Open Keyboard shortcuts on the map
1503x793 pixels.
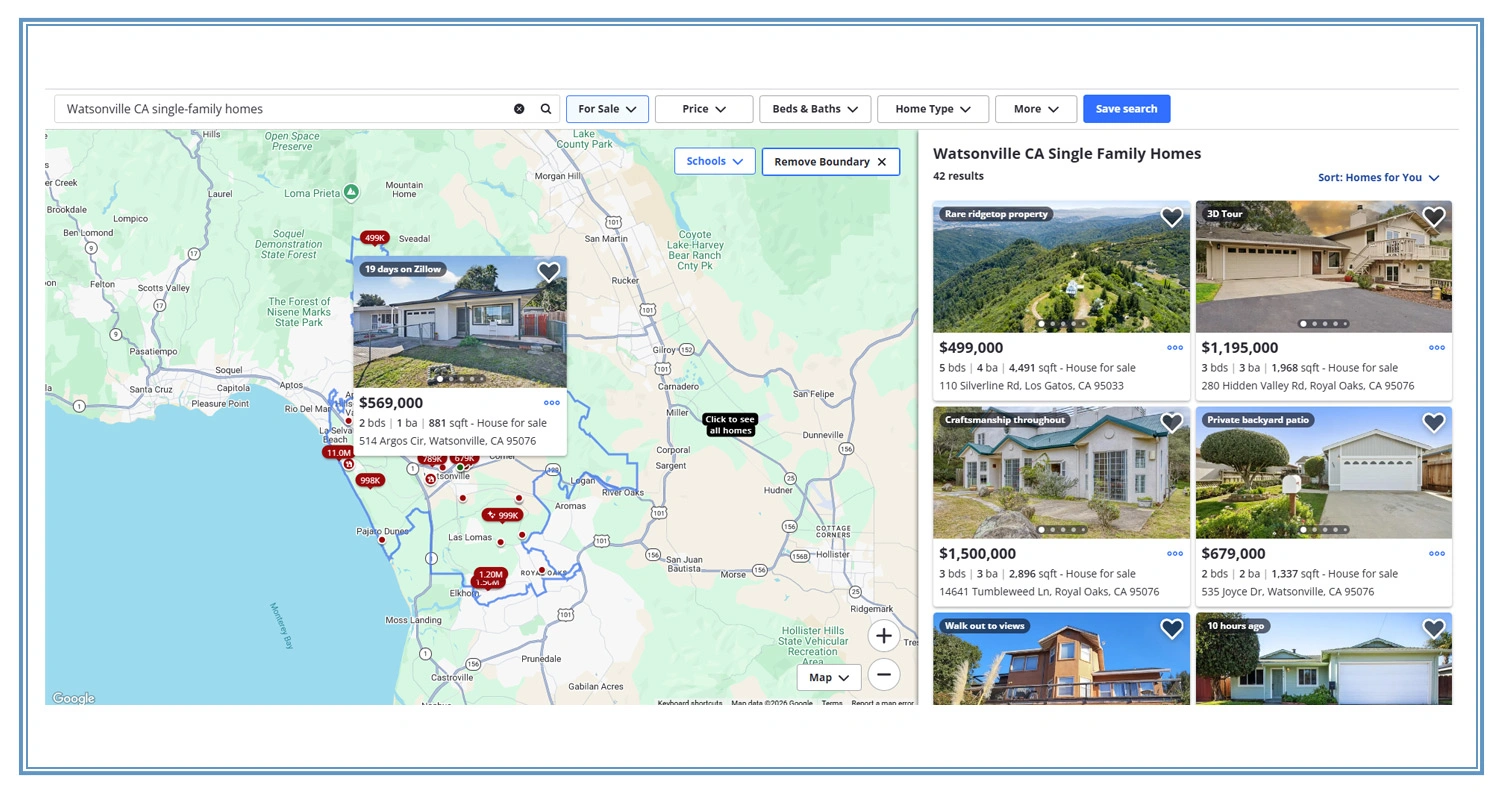690,703
